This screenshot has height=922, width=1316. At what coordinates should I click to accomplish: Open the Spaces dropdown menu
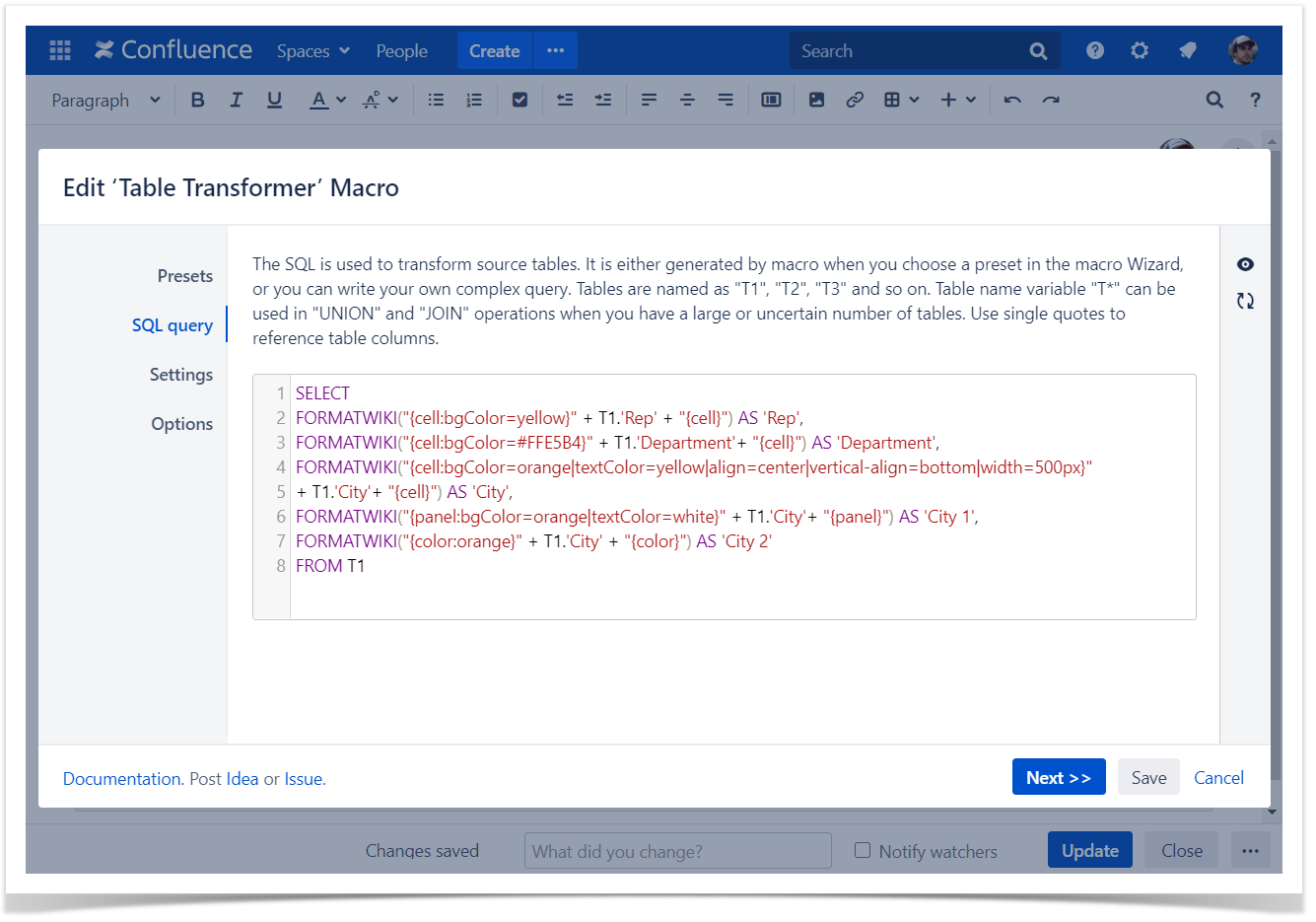[312, 50]
